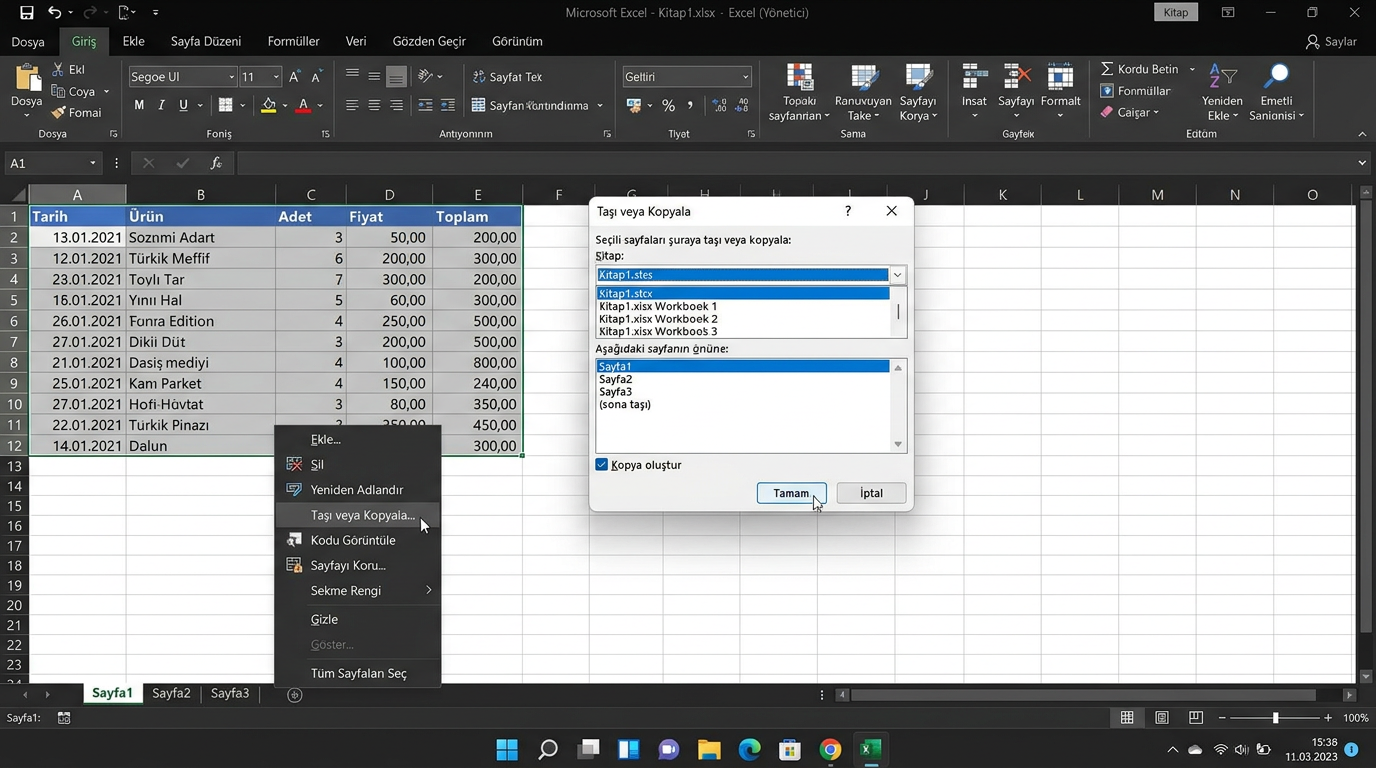
Task: Expand the Kitap dropdown in dialog
Action: [897, 275]
